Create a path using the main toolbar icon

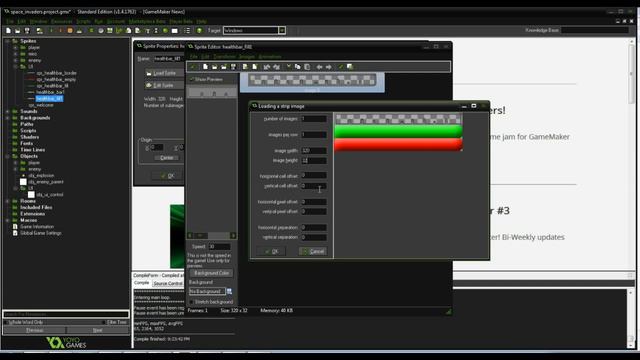click(119, 31)
